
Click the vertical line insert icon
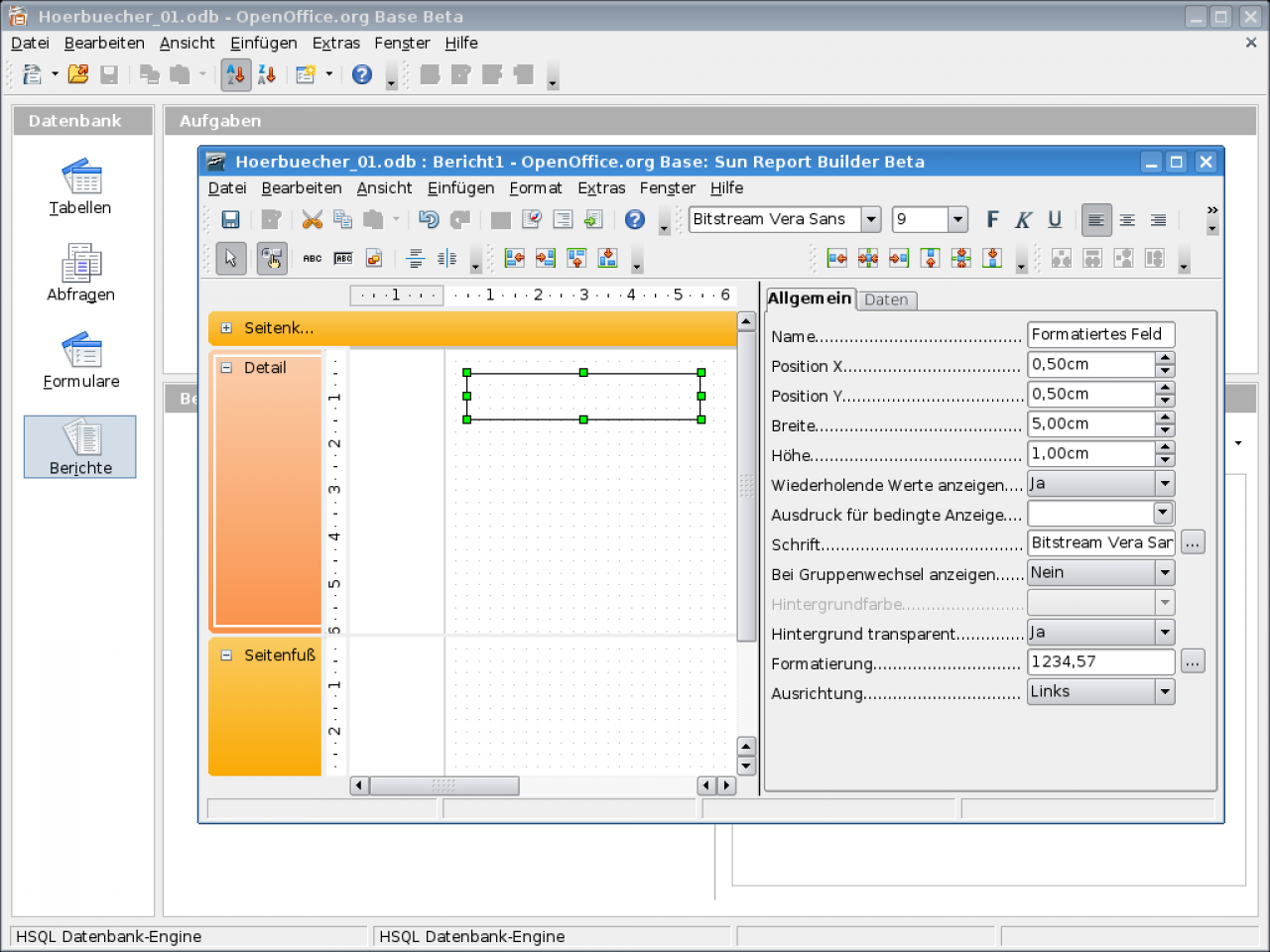[x=446, y=259]
